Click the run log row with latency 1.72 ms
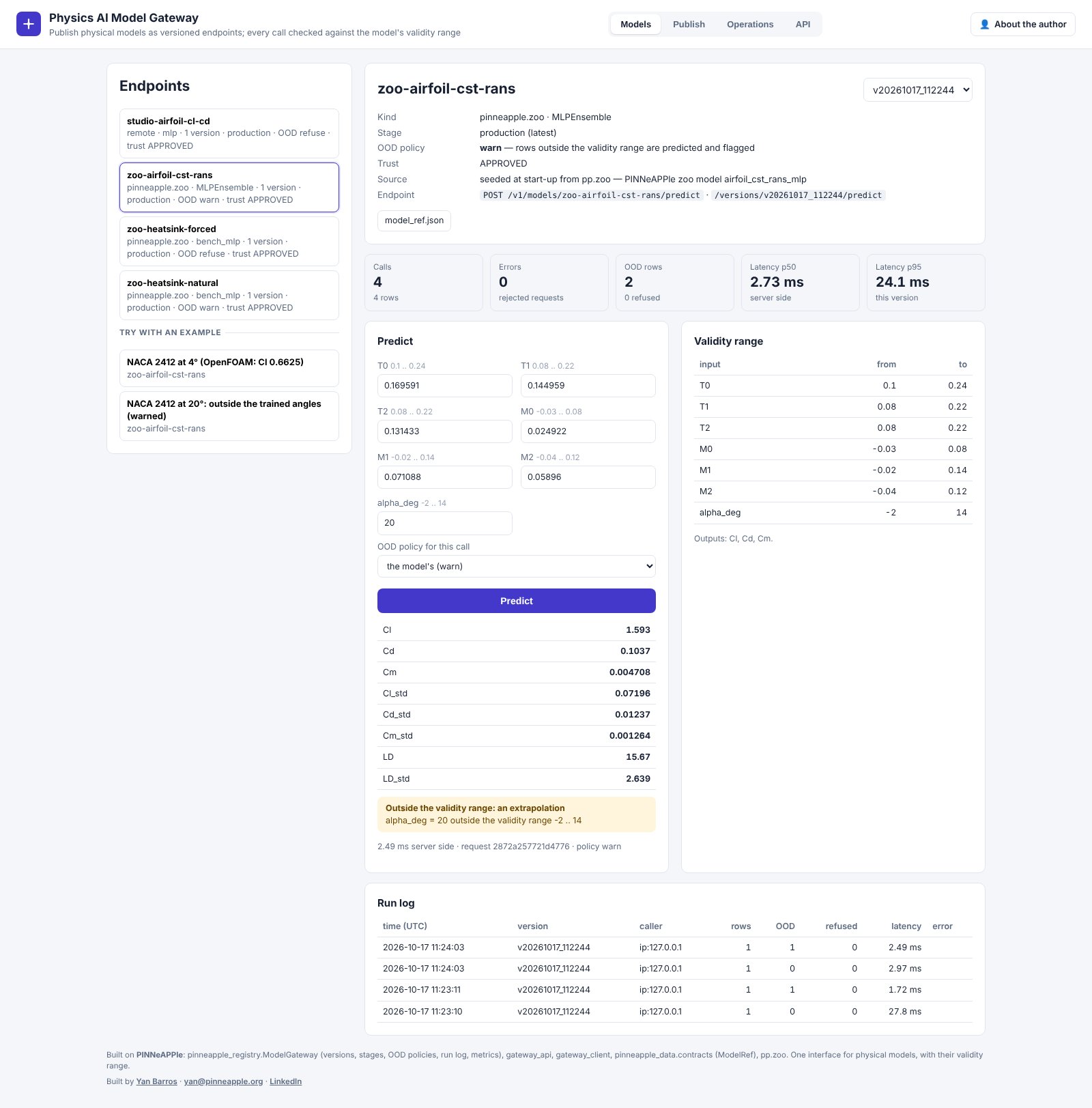 (x=674, y=990)
